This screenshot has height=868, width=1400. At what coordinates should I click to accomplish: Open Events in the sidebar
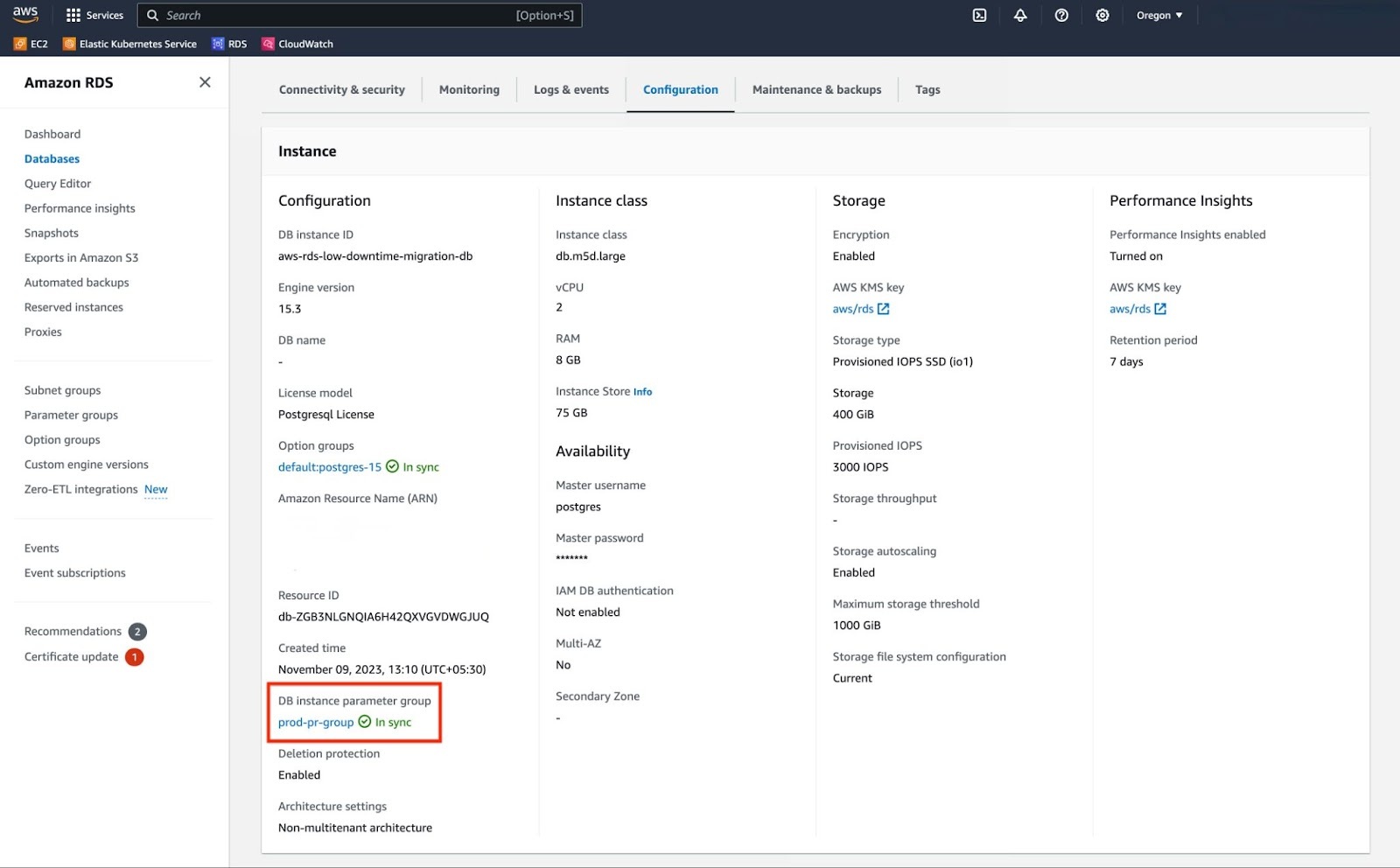pyautogui.click(x=42, y=549)
